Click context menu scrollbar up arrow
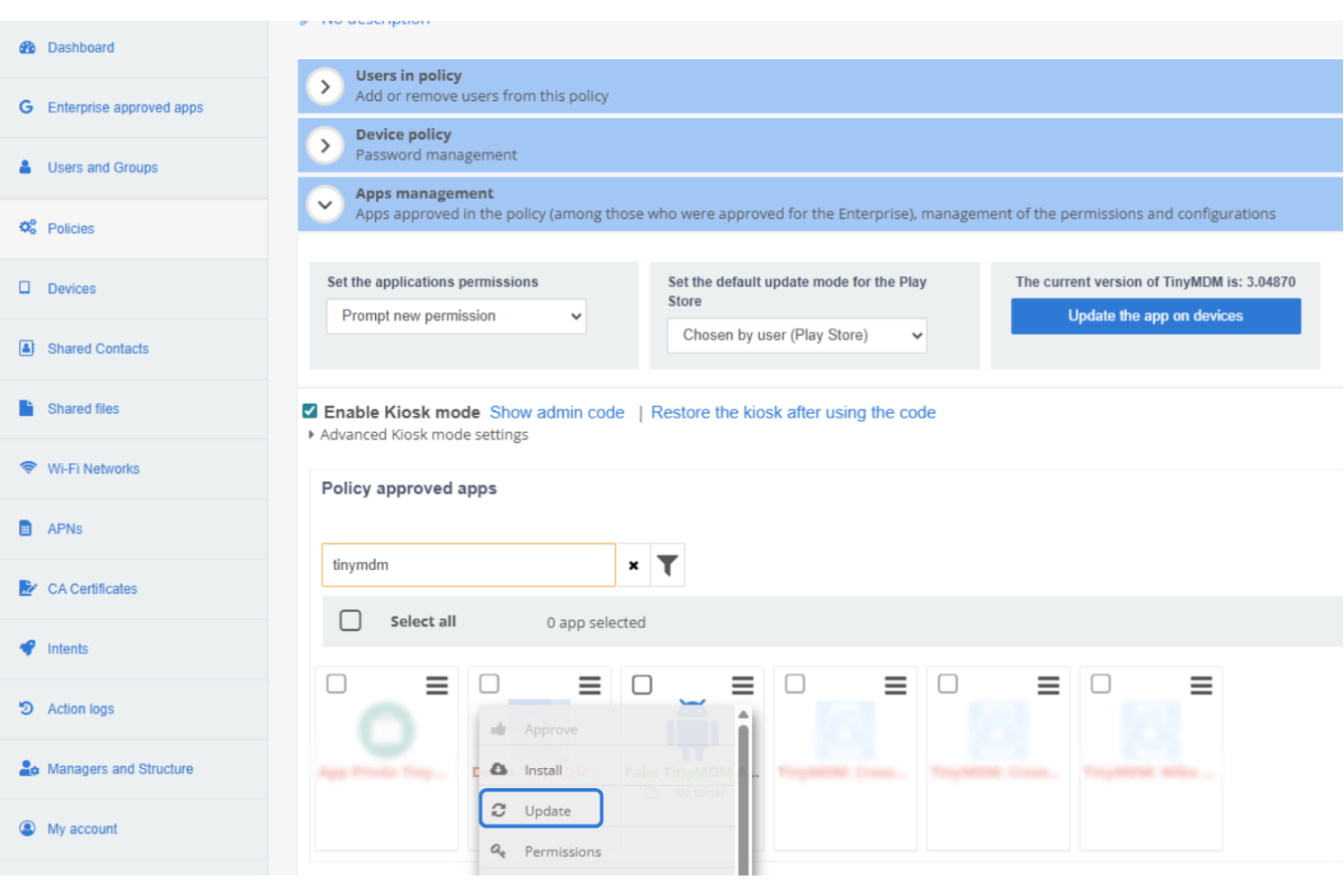The width and height of the screenshot is (1344, 896). pyautogui.click(x=743, y=714)
